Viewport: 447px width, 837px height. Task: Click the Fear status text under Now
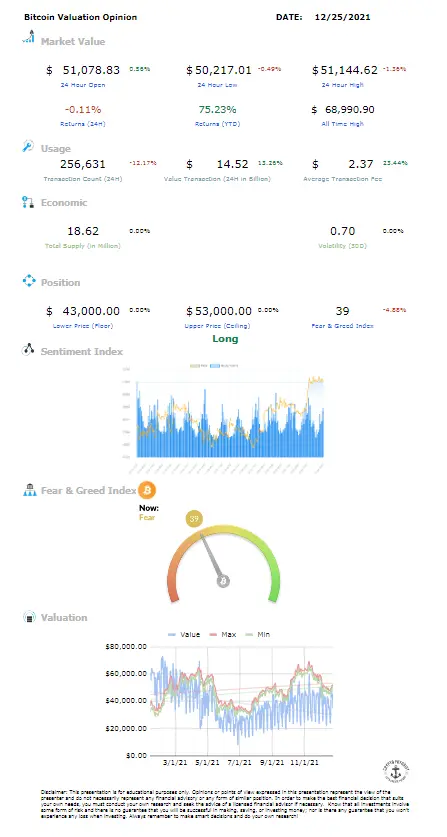click(147, 517)
